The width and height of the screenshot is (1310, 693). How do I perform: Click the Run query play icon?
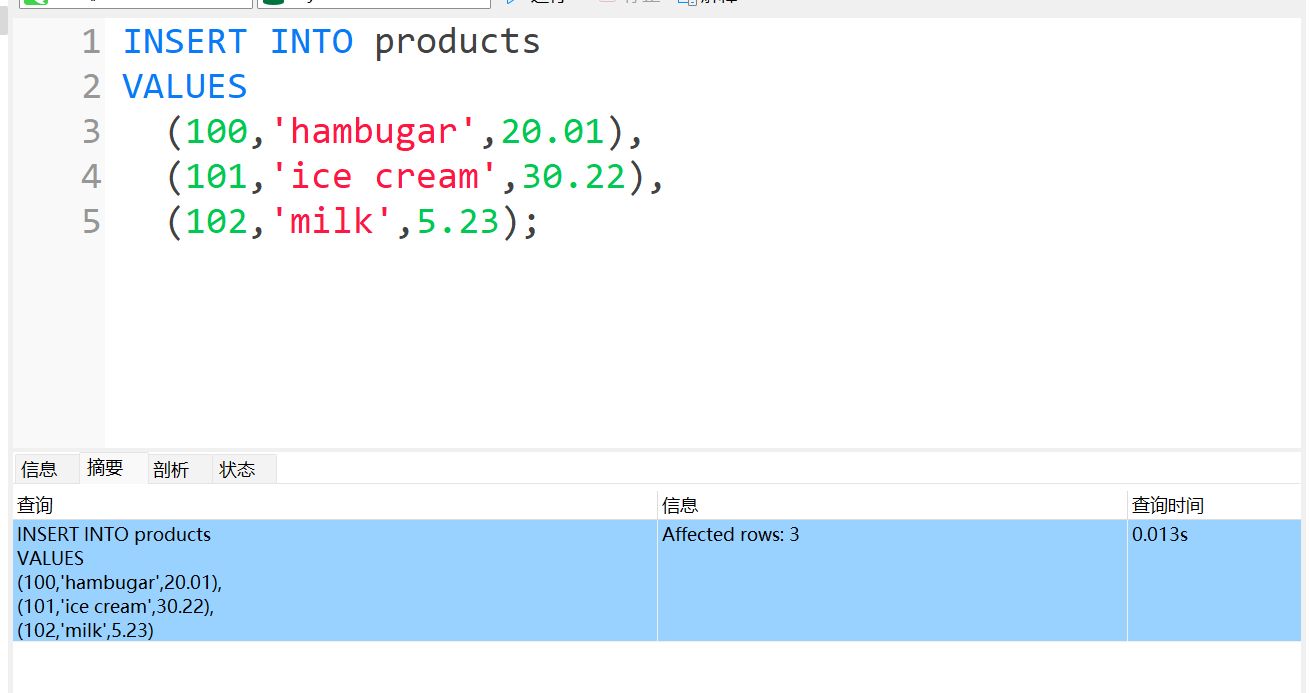click(512, 2)
